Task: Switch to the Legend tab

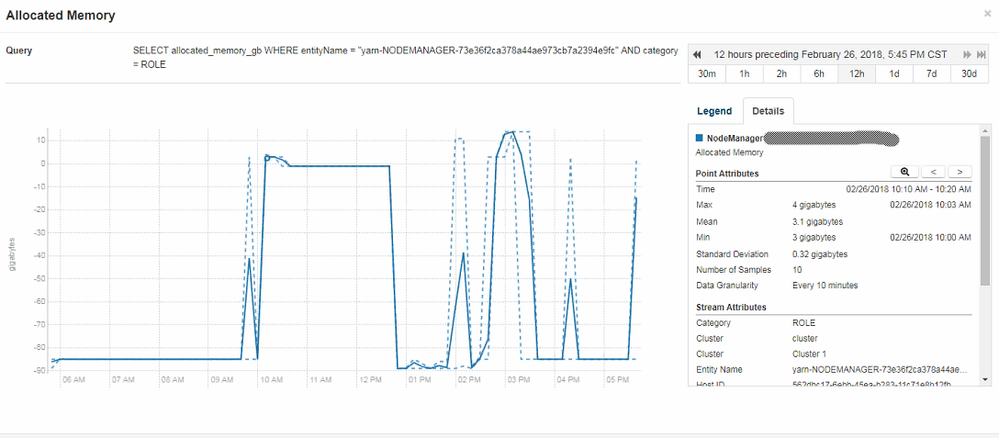Action: click(x=714, y=111)
